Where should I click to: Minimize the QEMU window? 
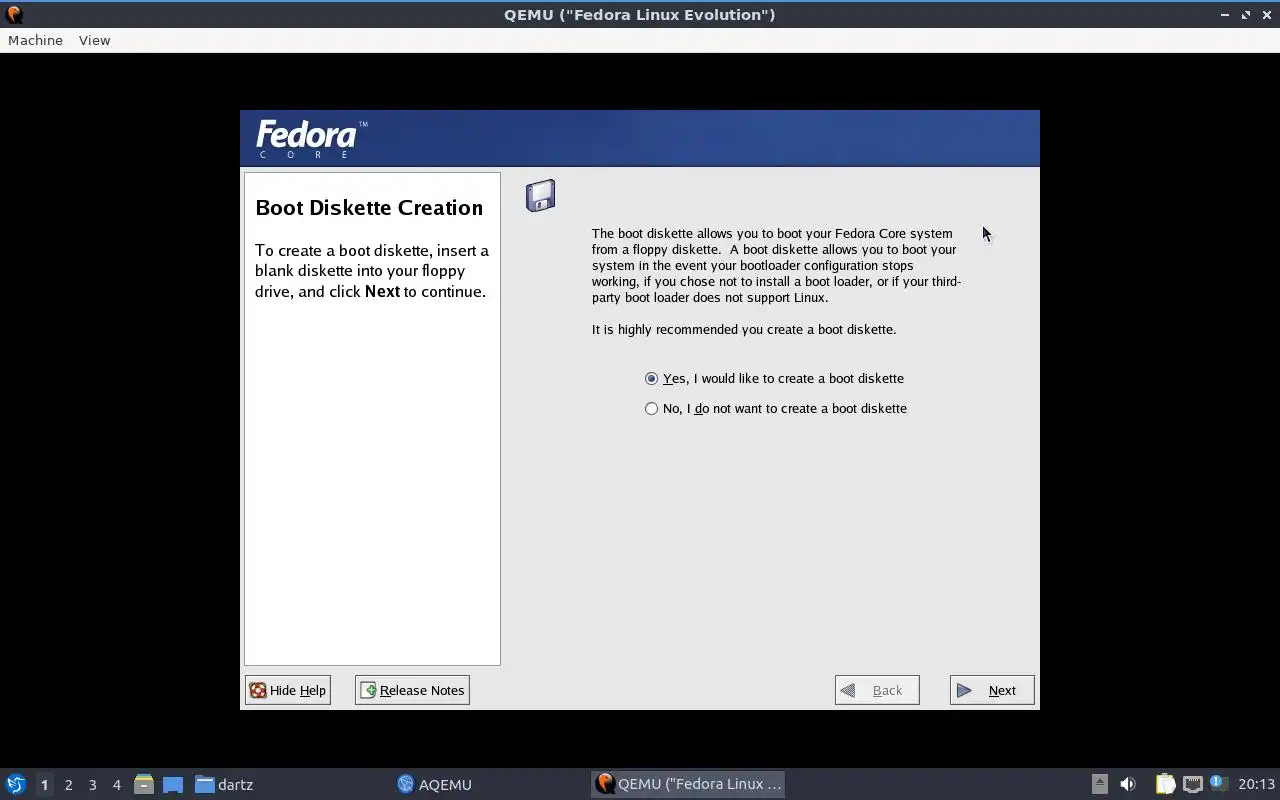1225,15
